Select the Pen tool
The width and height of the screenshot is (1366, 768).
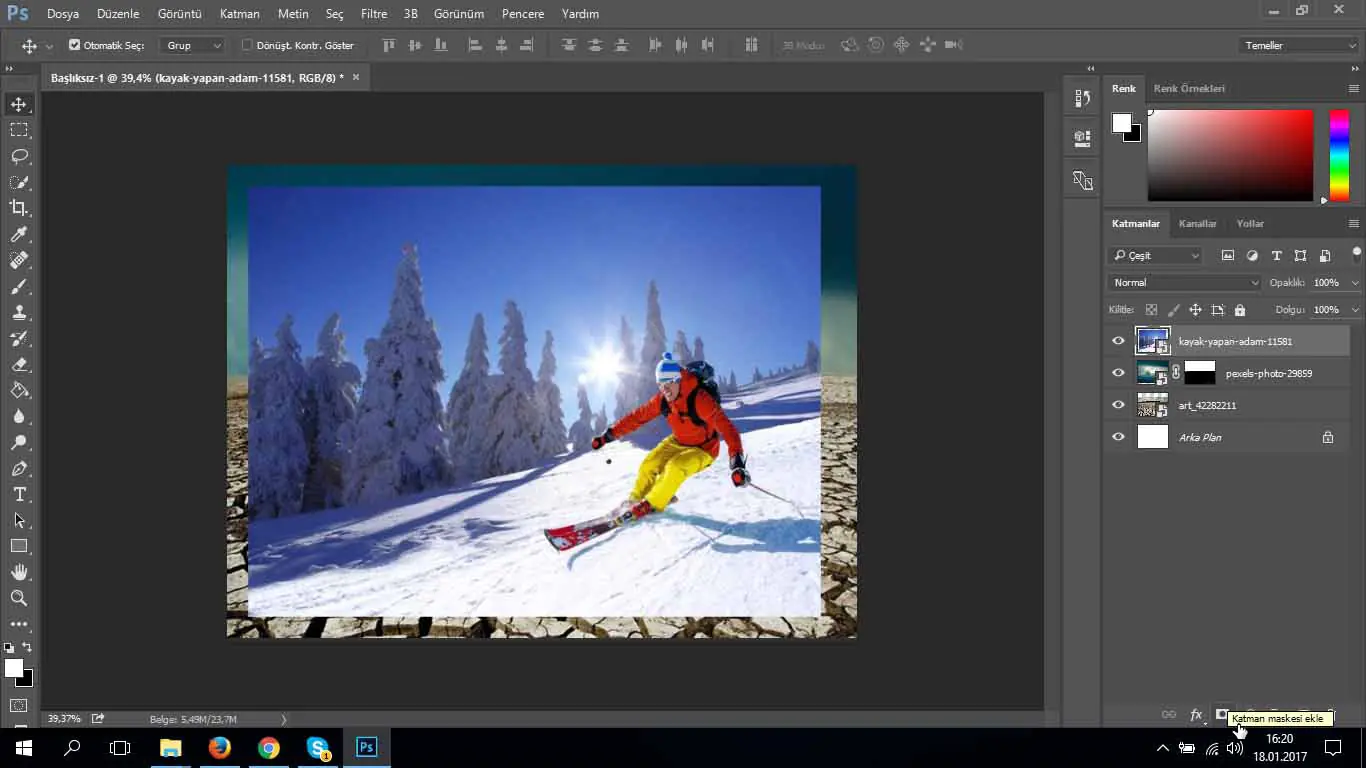point(19,468)
